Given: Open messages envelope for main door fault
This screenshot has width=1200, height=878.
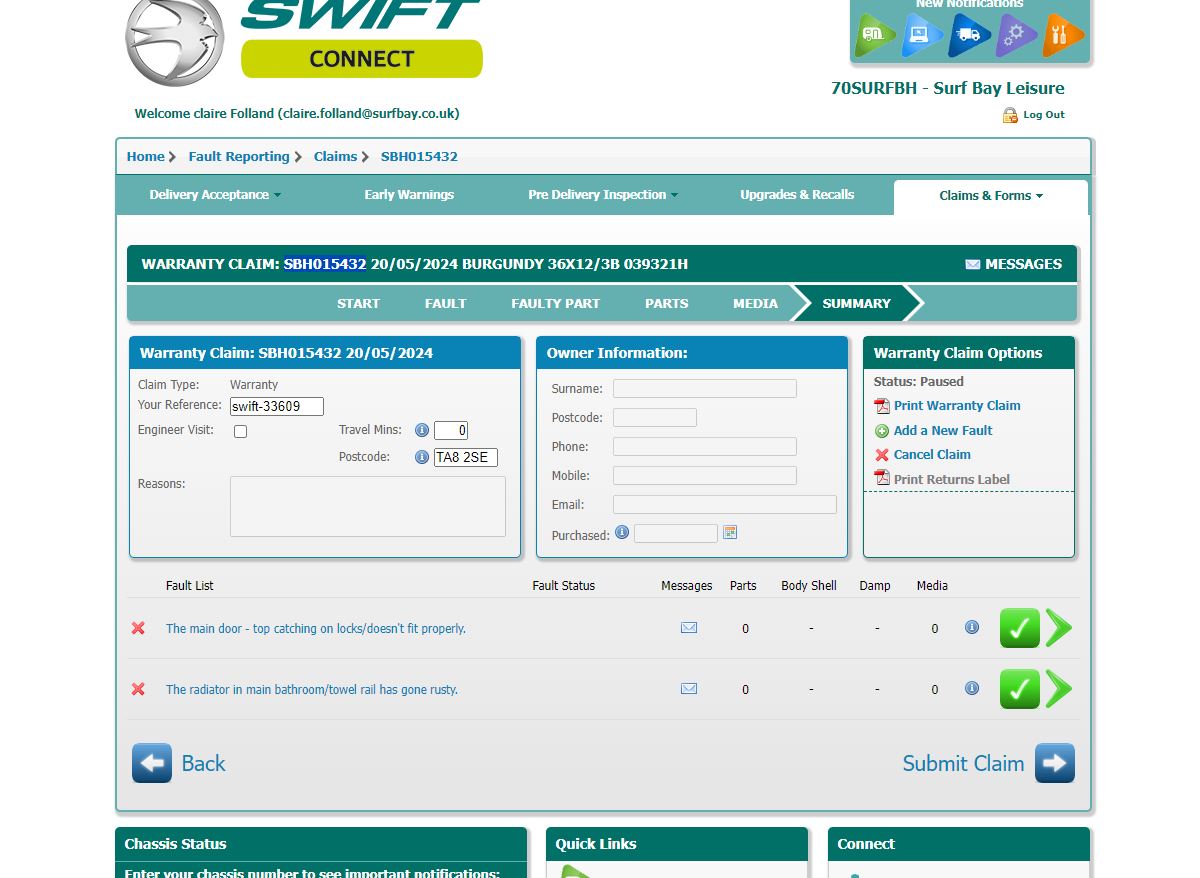Looking at the screenshot, I should [x=689, y=628].
